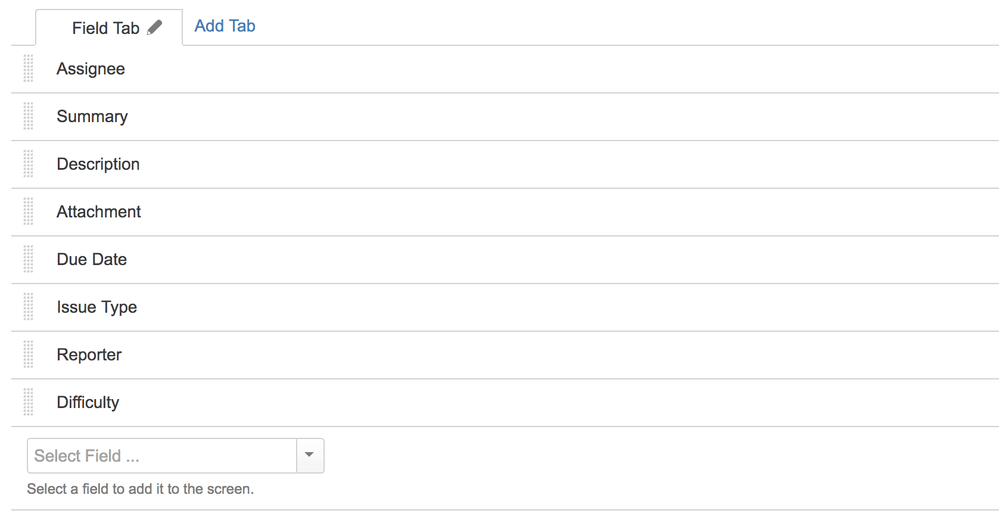This screenshot has height=523, width=999.
Task: Click the drag handle next to Summary
Action: point(28,116)
